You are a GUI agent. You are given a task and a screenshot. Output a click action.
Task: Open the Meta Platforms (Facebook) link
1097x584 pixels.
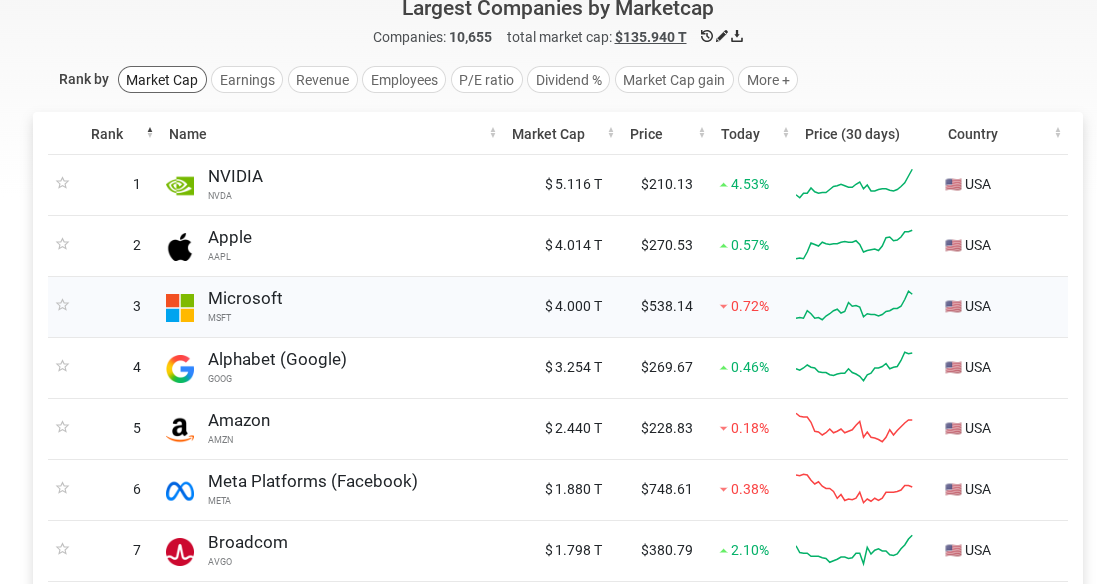tap(312, 481)
